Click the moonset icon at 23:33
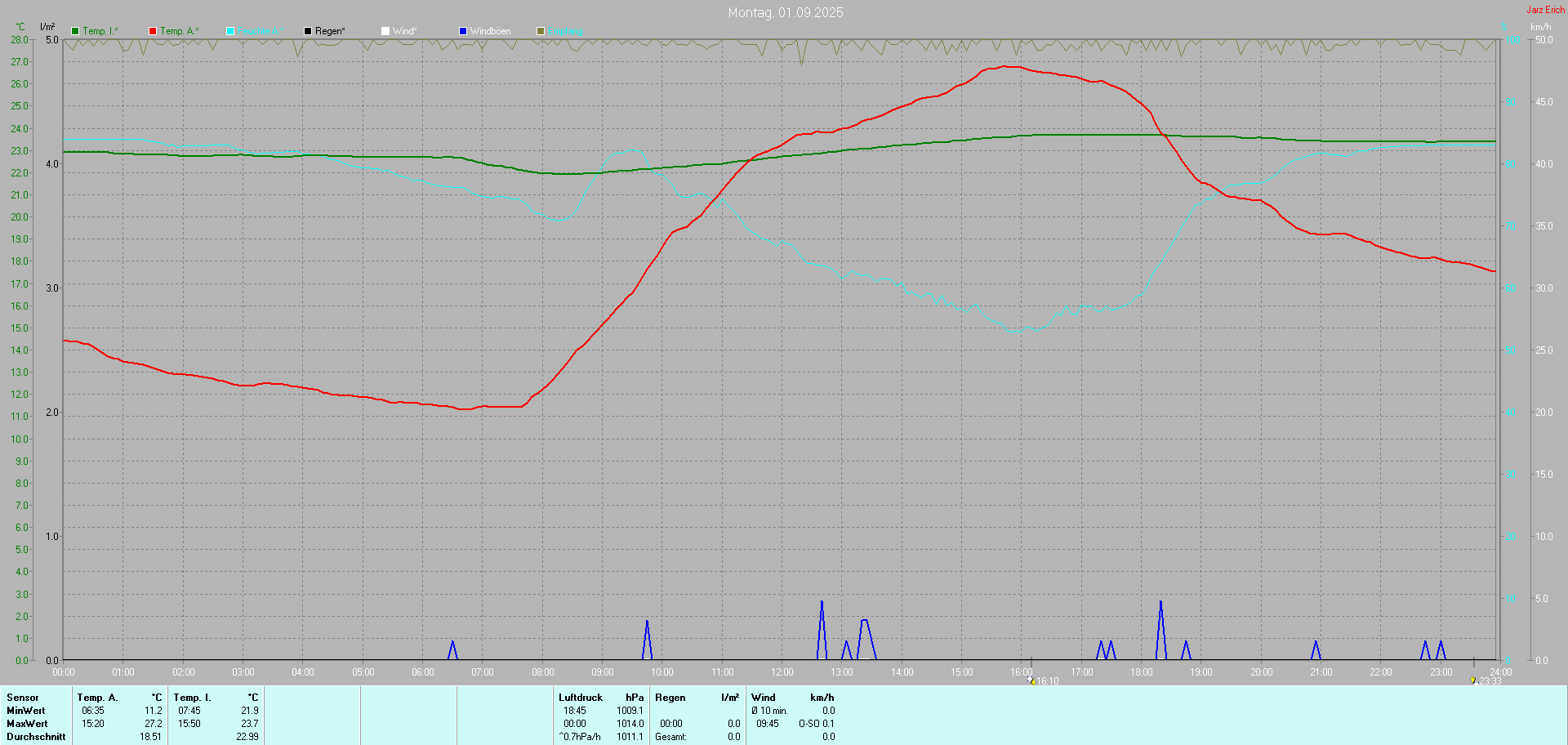Viewport: 1568px width, 745px height. 1473,680
